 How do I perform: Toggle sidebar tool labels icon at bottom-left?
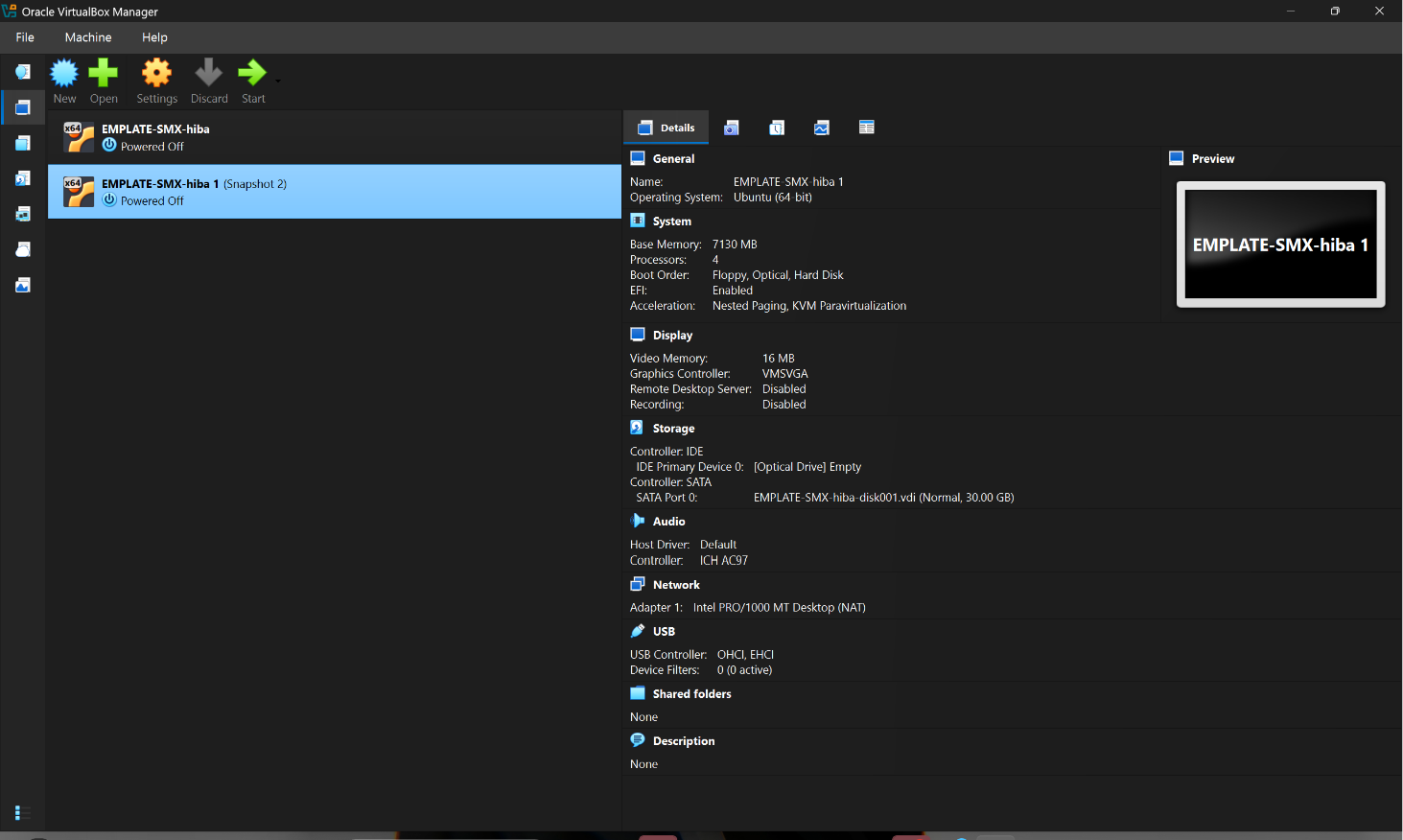coord(23,813)
